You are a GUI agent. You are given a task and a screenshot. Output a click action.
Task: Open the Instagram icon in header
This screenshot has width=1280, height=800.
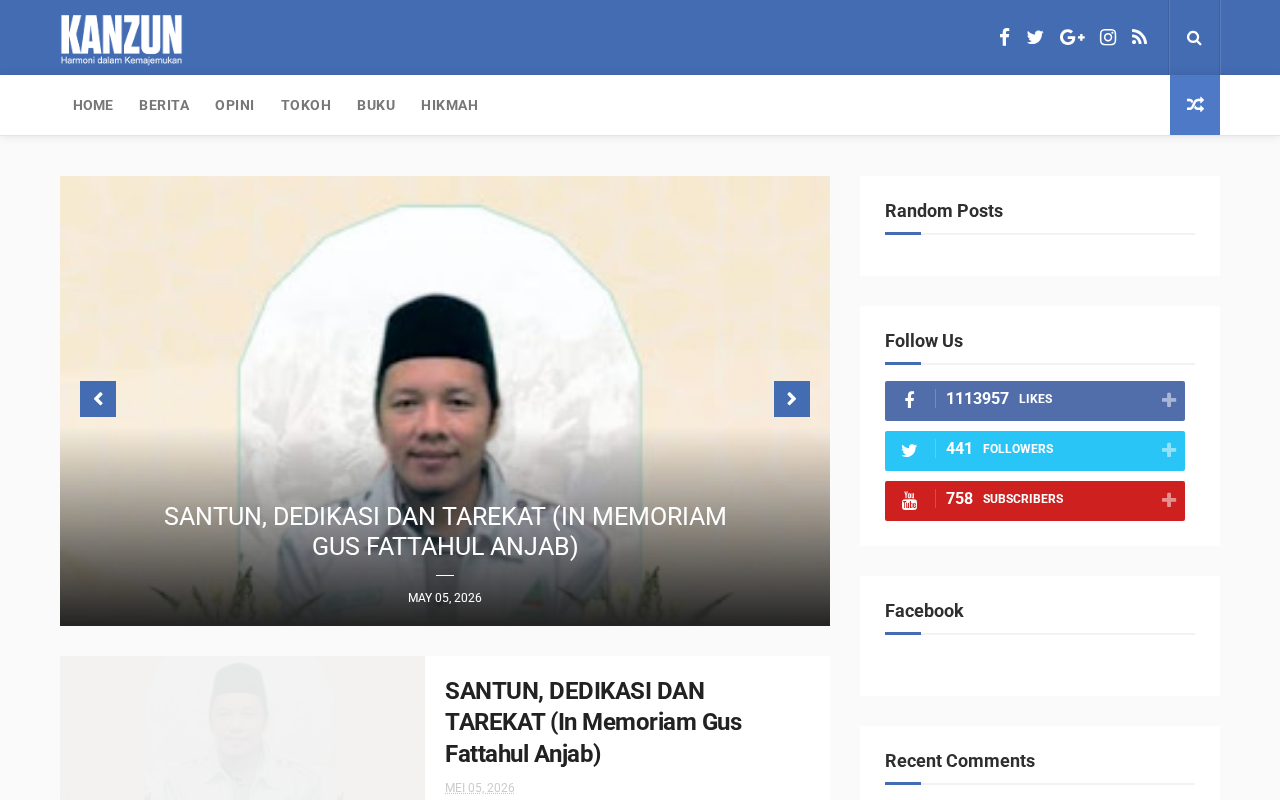click(x=1108, y=37)
